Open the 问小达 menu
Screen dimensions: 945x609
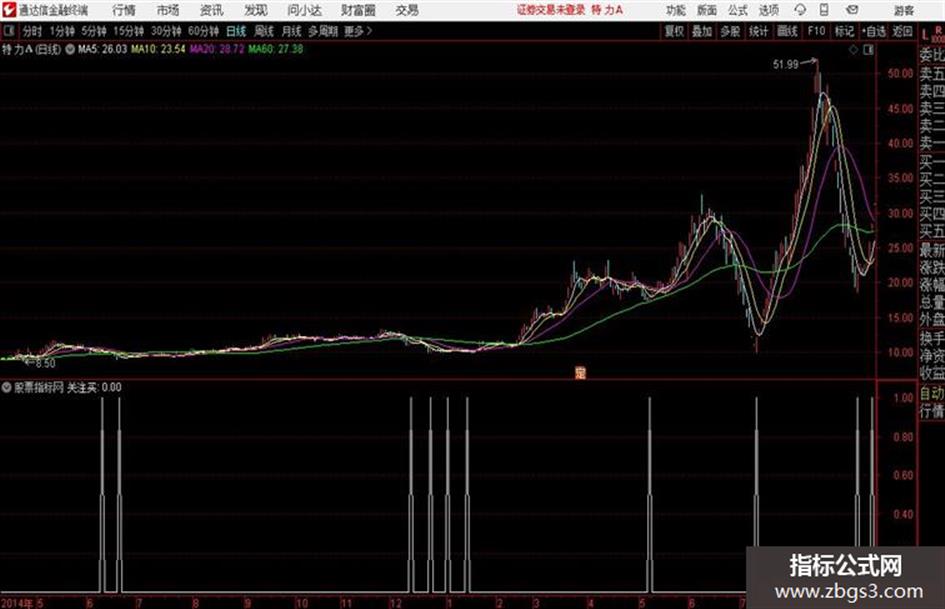coord(304,10)
